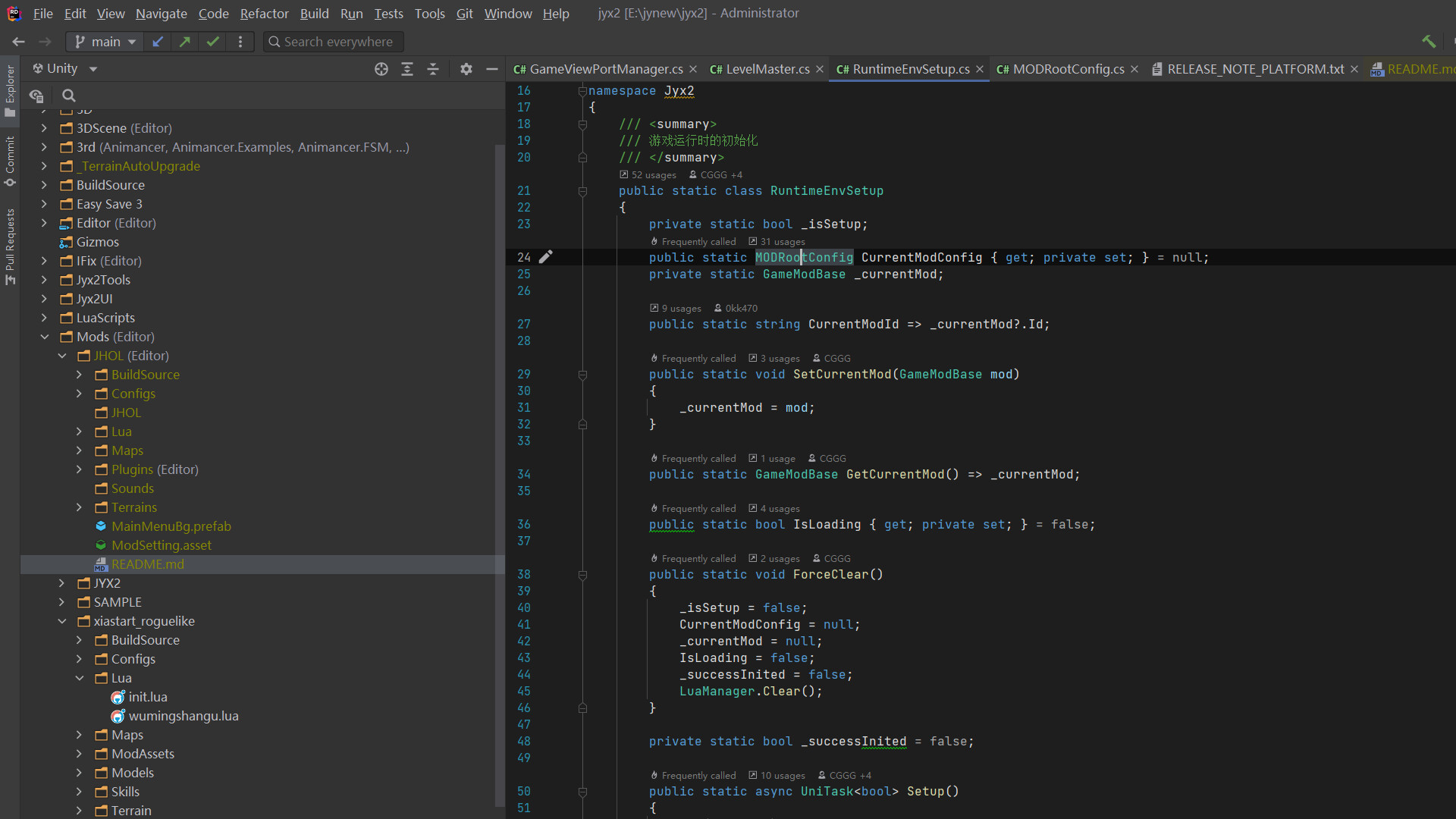Image resolution: width=1456 pixels, height=819 pixels.
Task: Click the Collapse All icon in Unity Explorer
Action: coord(433,68)
